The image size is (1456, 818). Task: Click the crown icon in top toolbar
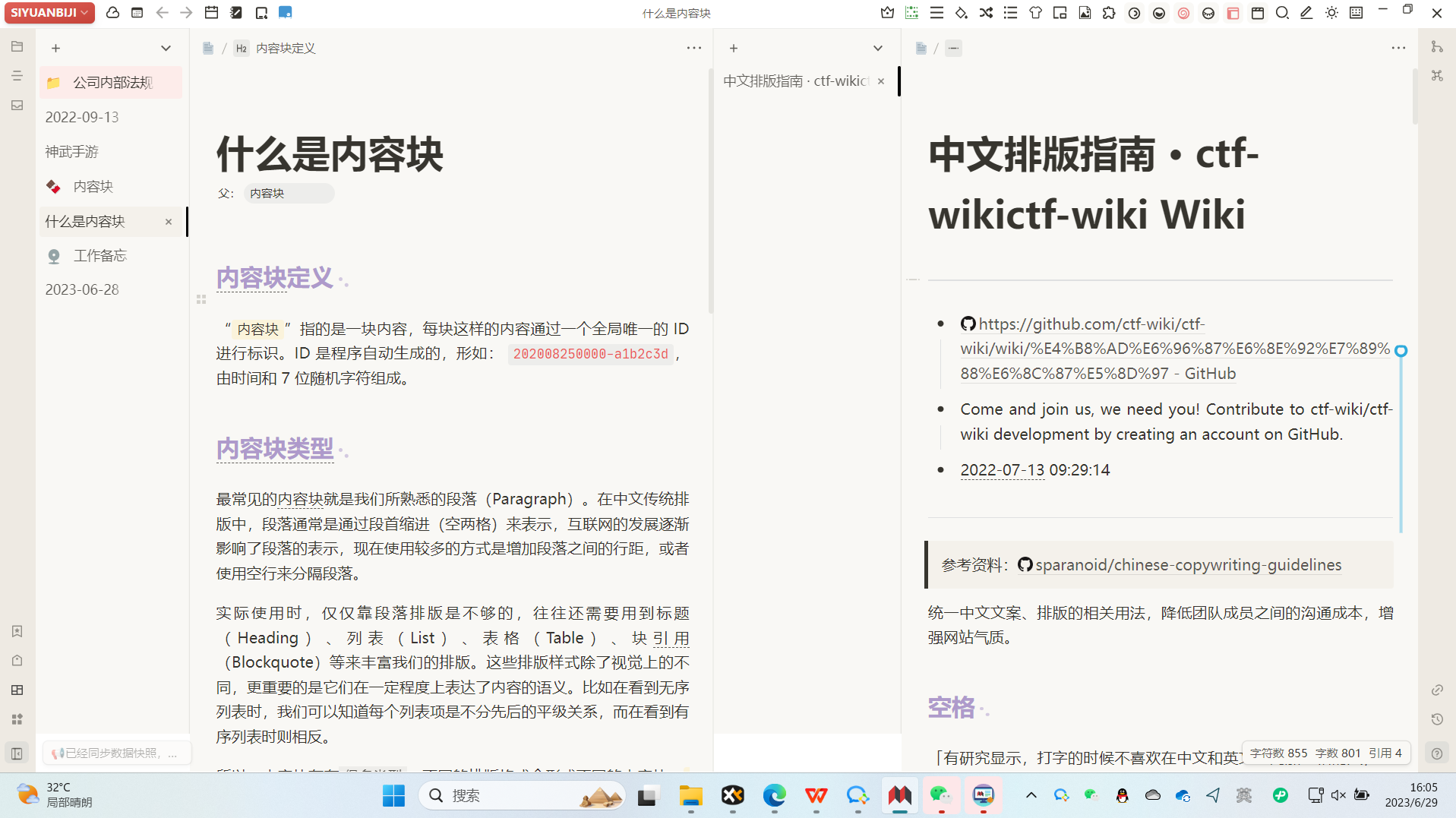(x=887, y=13)
